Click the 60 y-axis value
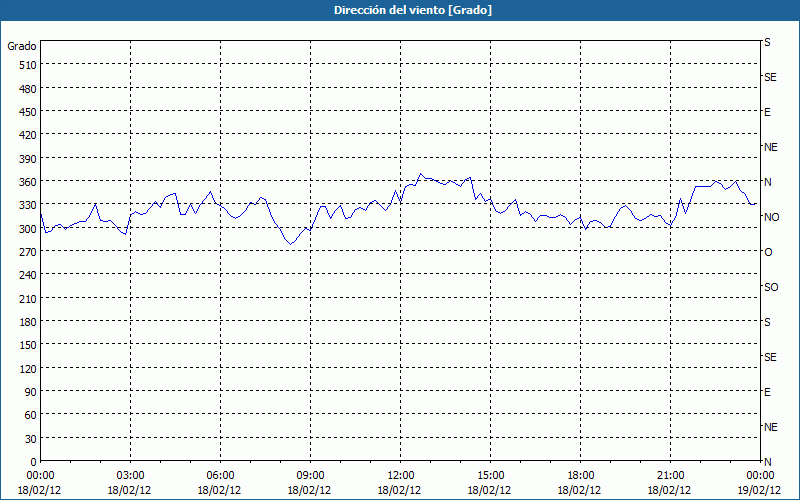Image resolution: width=800 pixels, height=500 pixels. tap(31, 415)
